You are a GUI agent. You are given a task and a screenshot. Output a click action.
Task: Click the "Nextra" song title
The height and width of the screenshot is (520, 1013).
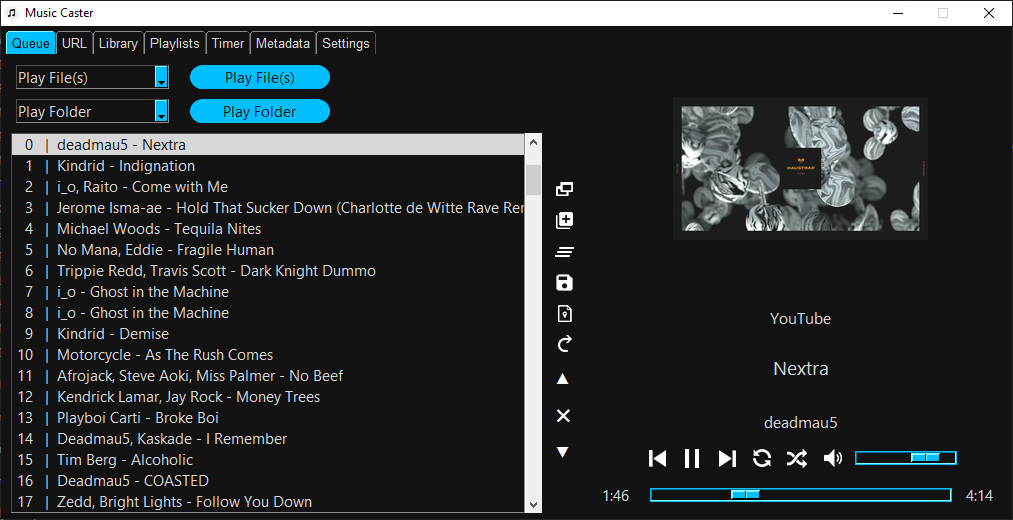tap(800, 369)
